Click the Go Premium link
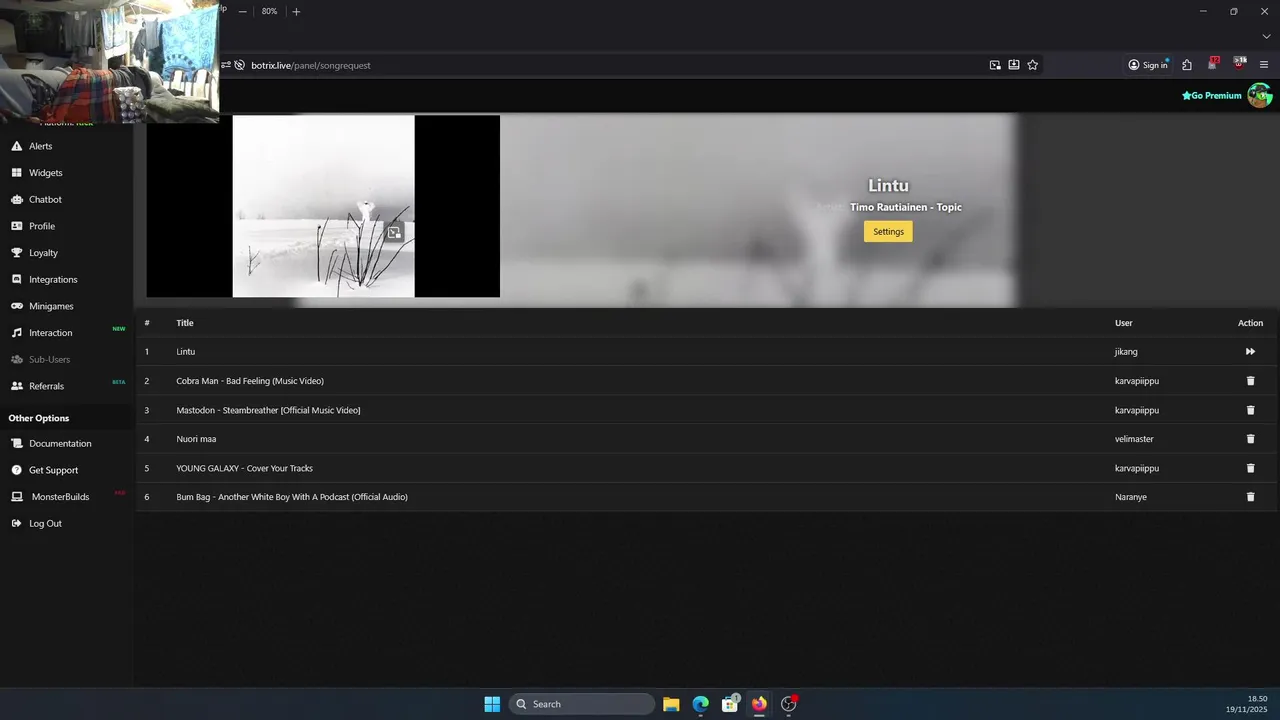 coord(1212,96)
